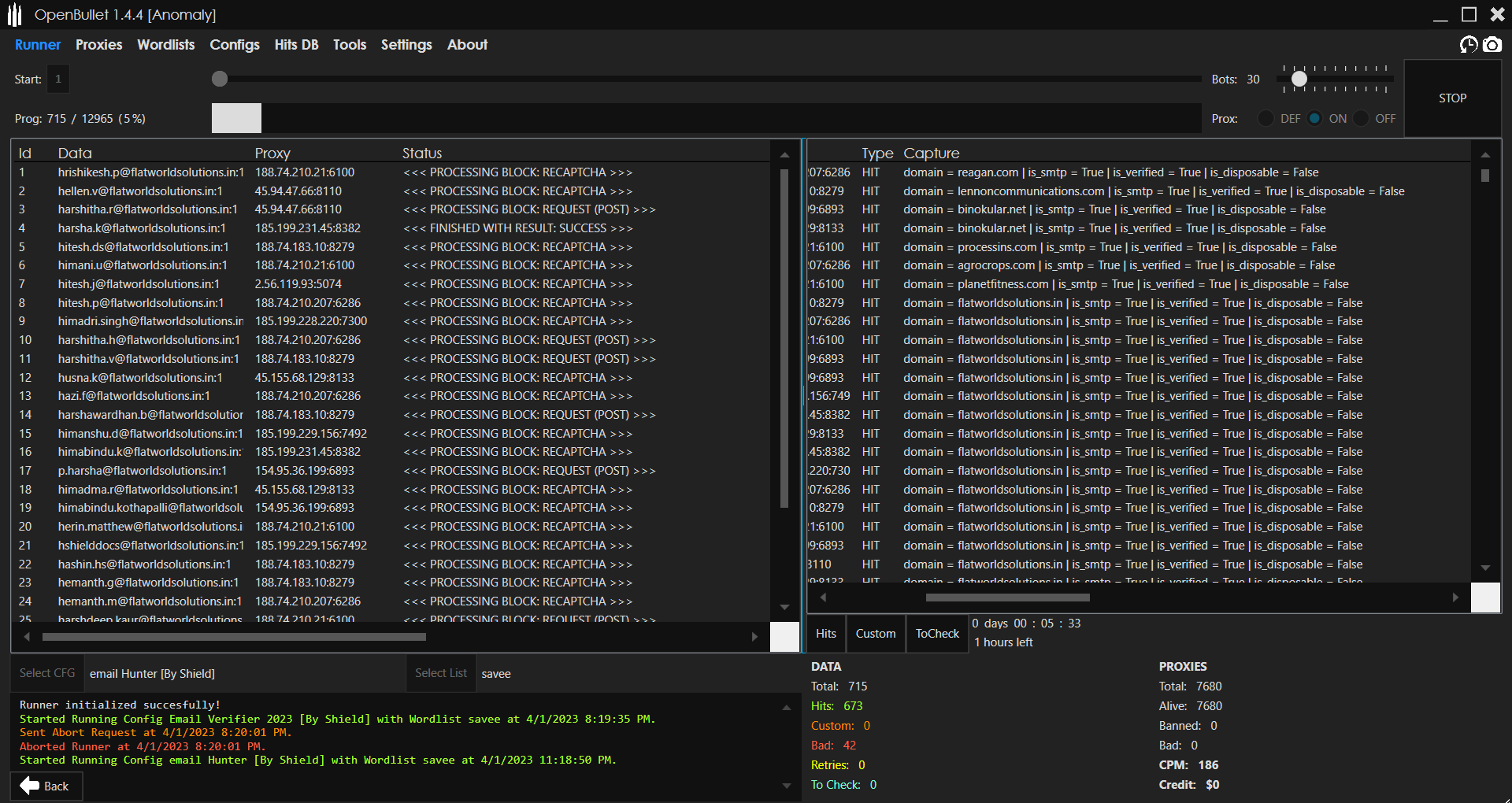
Task: Click down arrow of bots list scrollbar
Action: click(784, 607)
